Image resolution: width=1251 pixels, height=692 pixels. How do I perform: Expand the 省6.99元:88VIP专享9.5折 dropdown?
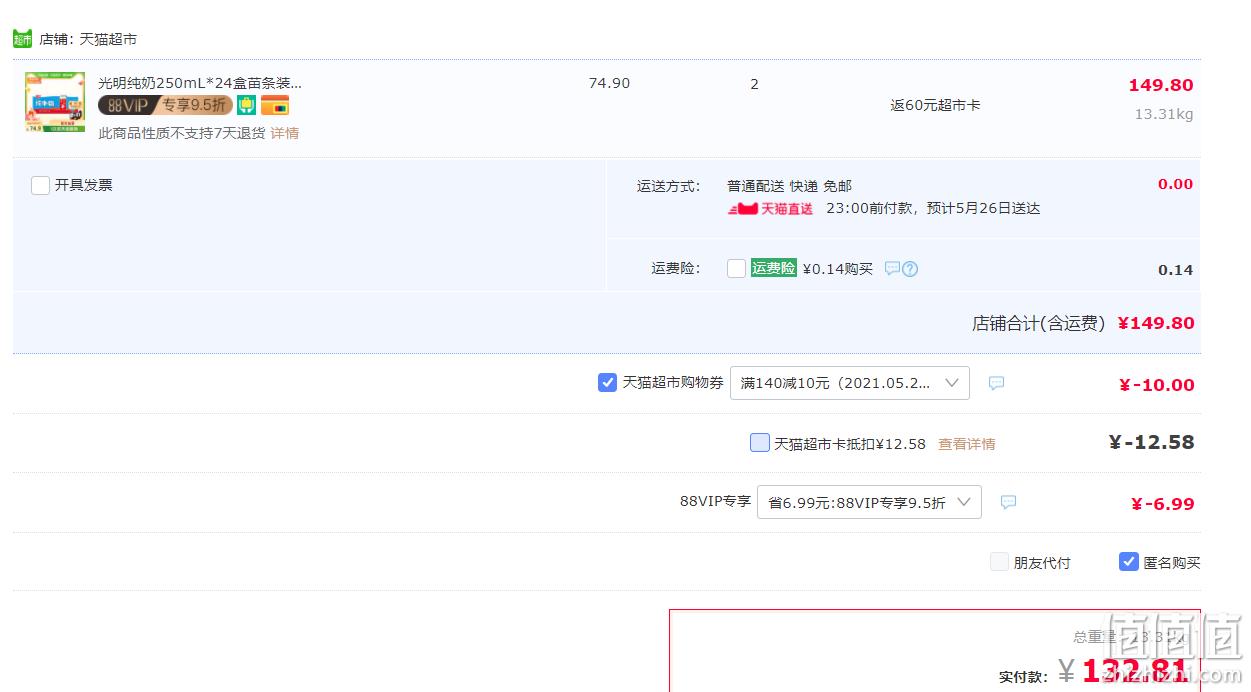(x=869, y=502)
